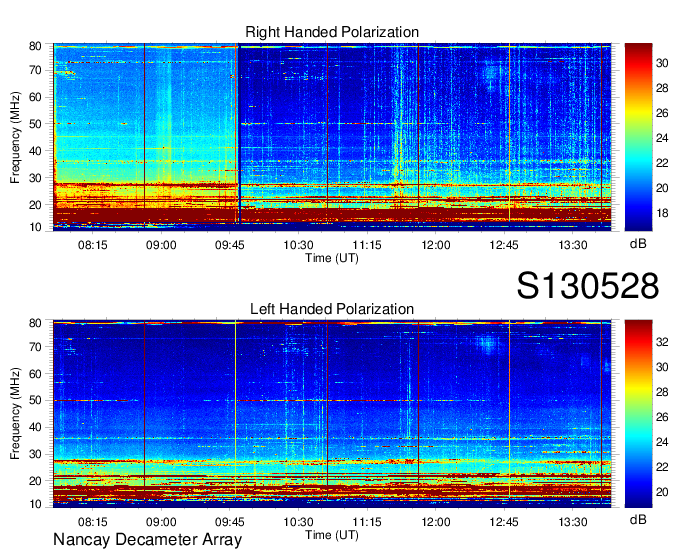Click the 20 dB value on the bottom color bar
680x552 pixels.
point(662,492)
